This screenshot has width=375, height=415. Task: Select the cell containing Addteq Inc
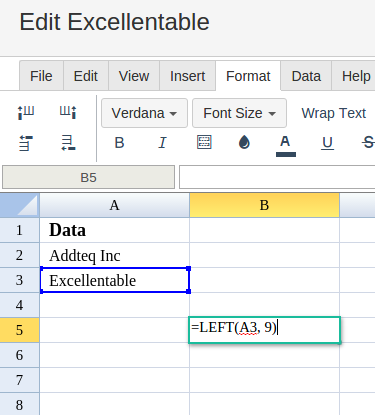114,255
